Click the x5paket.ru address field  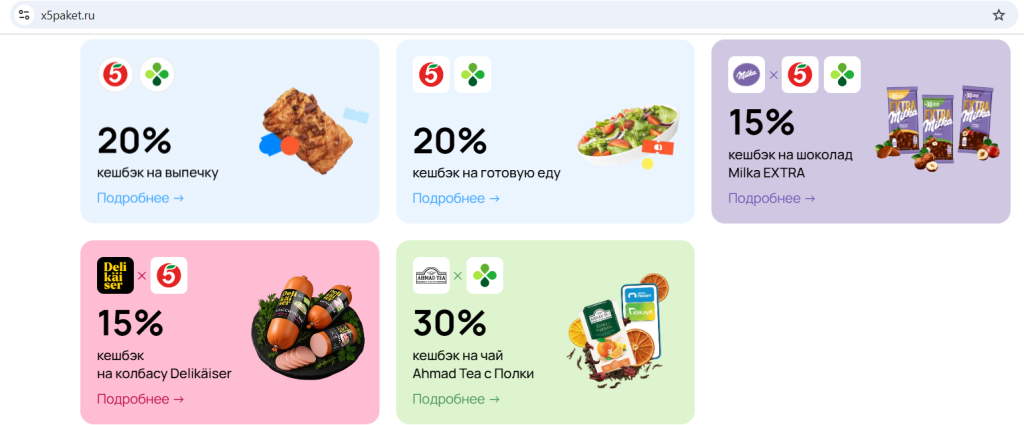click(x=509, y=15)
